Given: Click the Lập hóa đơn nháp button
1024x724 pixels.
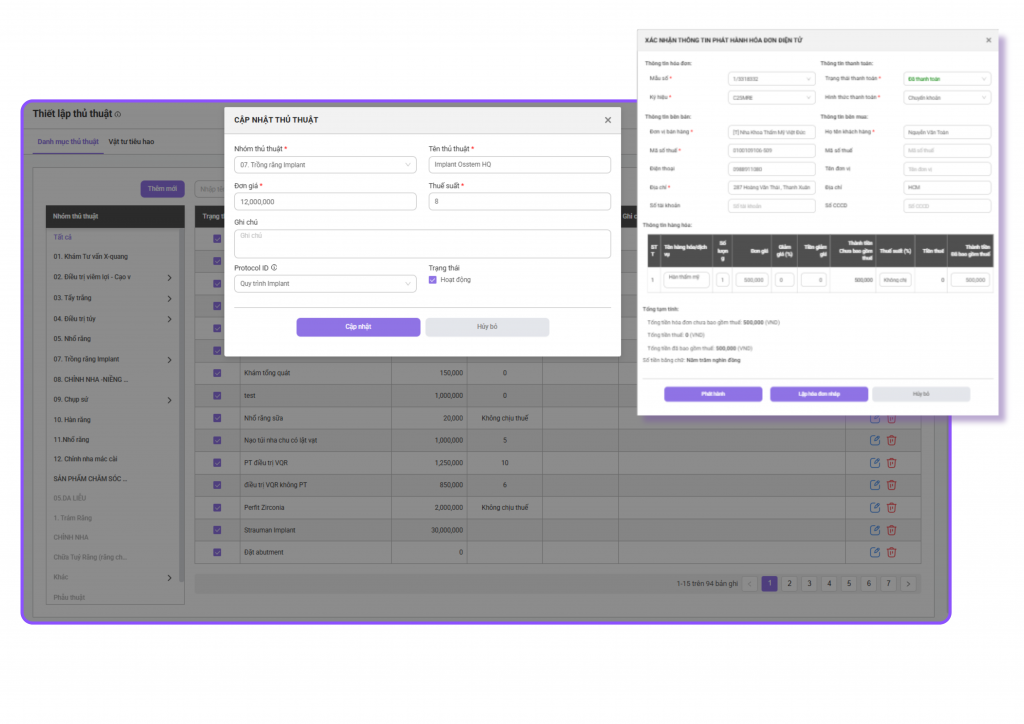Looking at the screenshot, I should 818,394.
